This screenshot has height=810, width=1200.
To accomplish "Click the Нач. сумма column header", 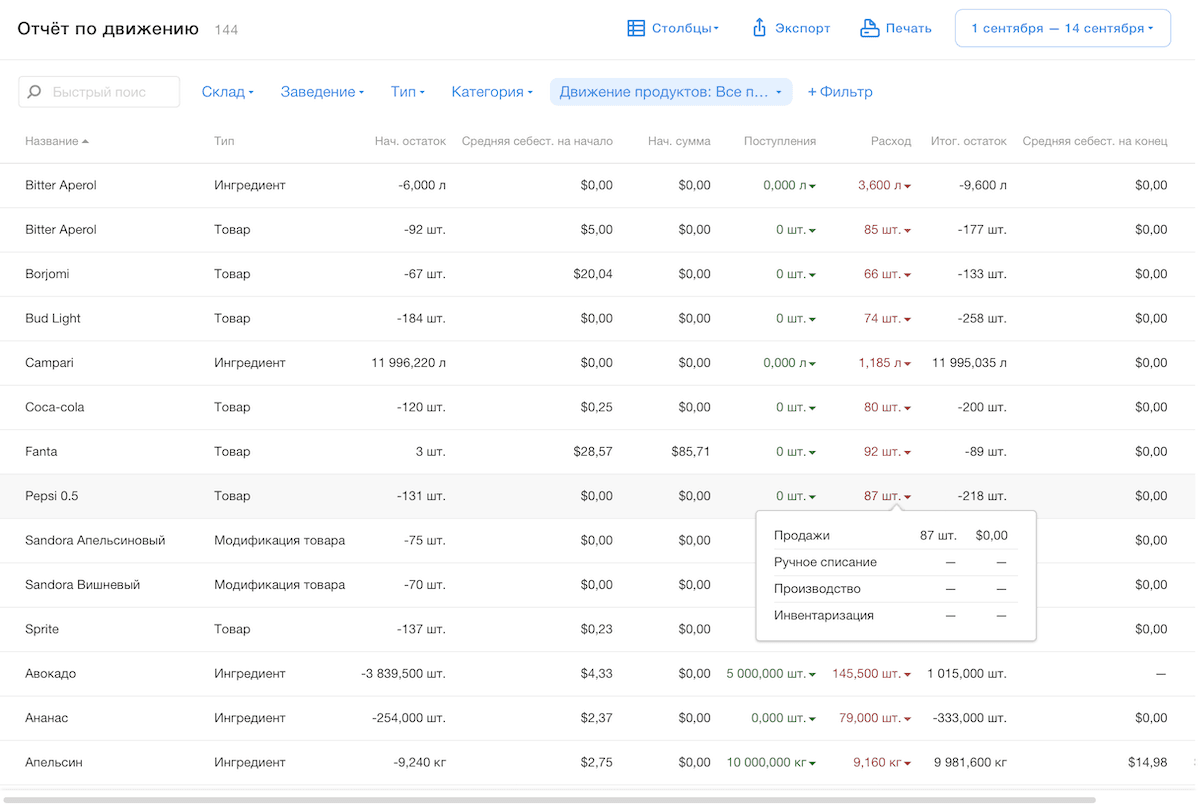I will [679, 141].
